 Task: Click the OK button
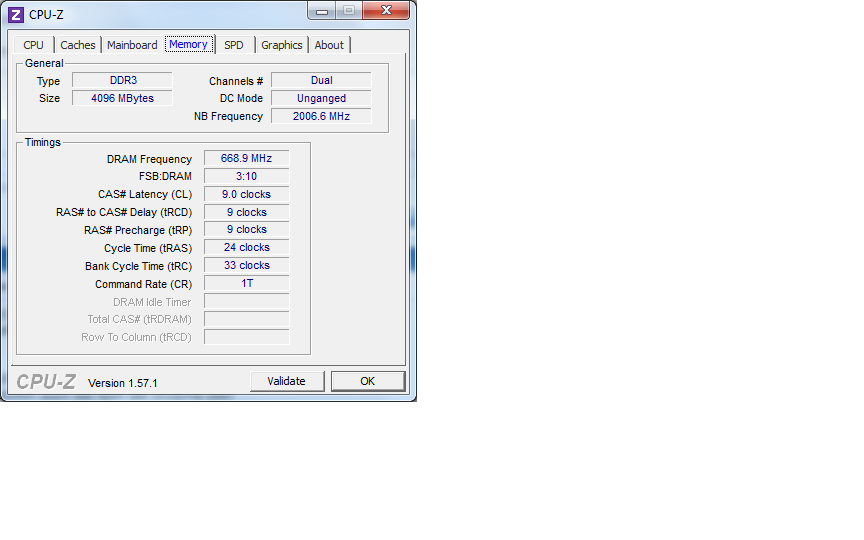[368, 381]
